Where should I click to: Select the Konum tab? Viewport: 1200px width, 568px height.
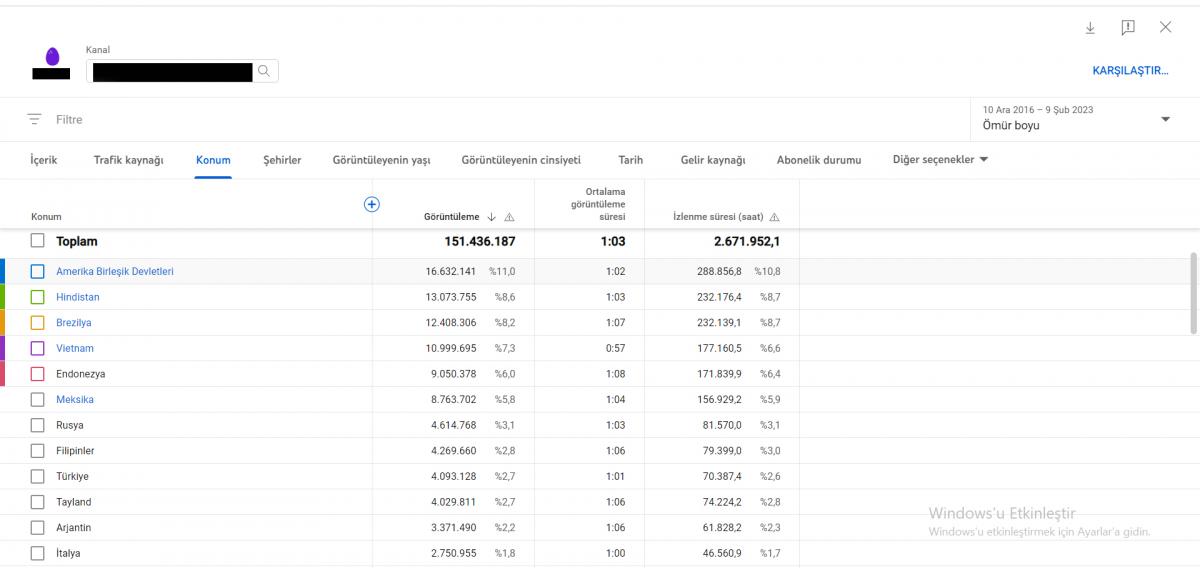(x=213, y=160)
